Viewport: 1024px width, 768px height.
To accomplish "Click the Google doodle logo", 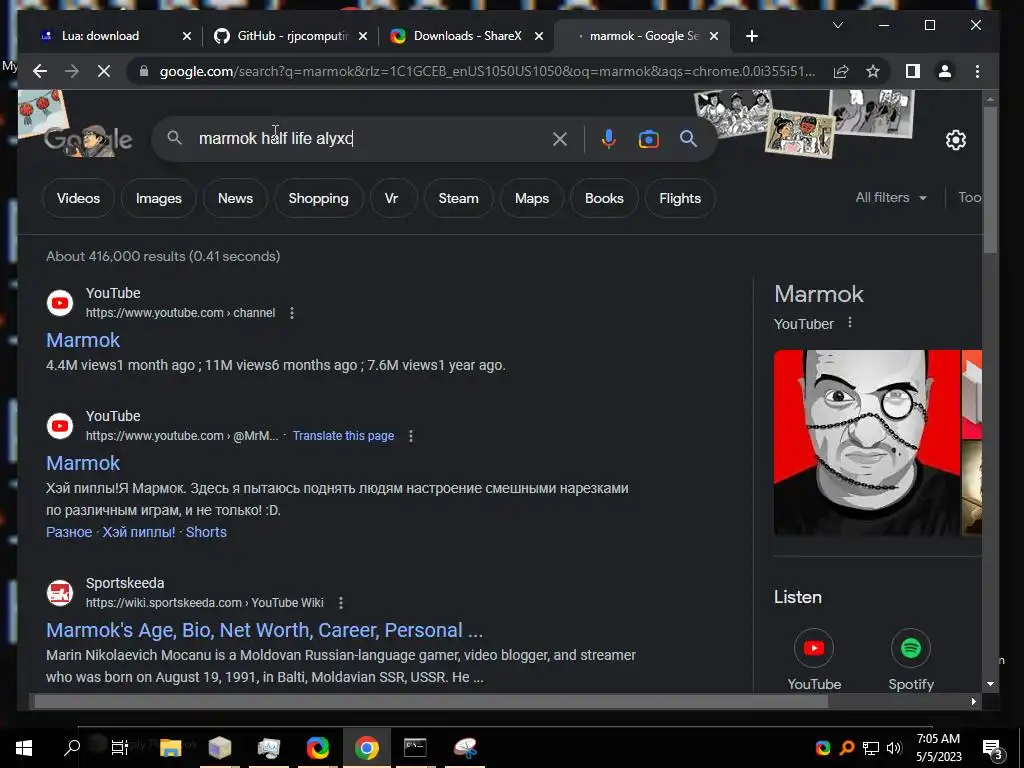I will point(88,139).
